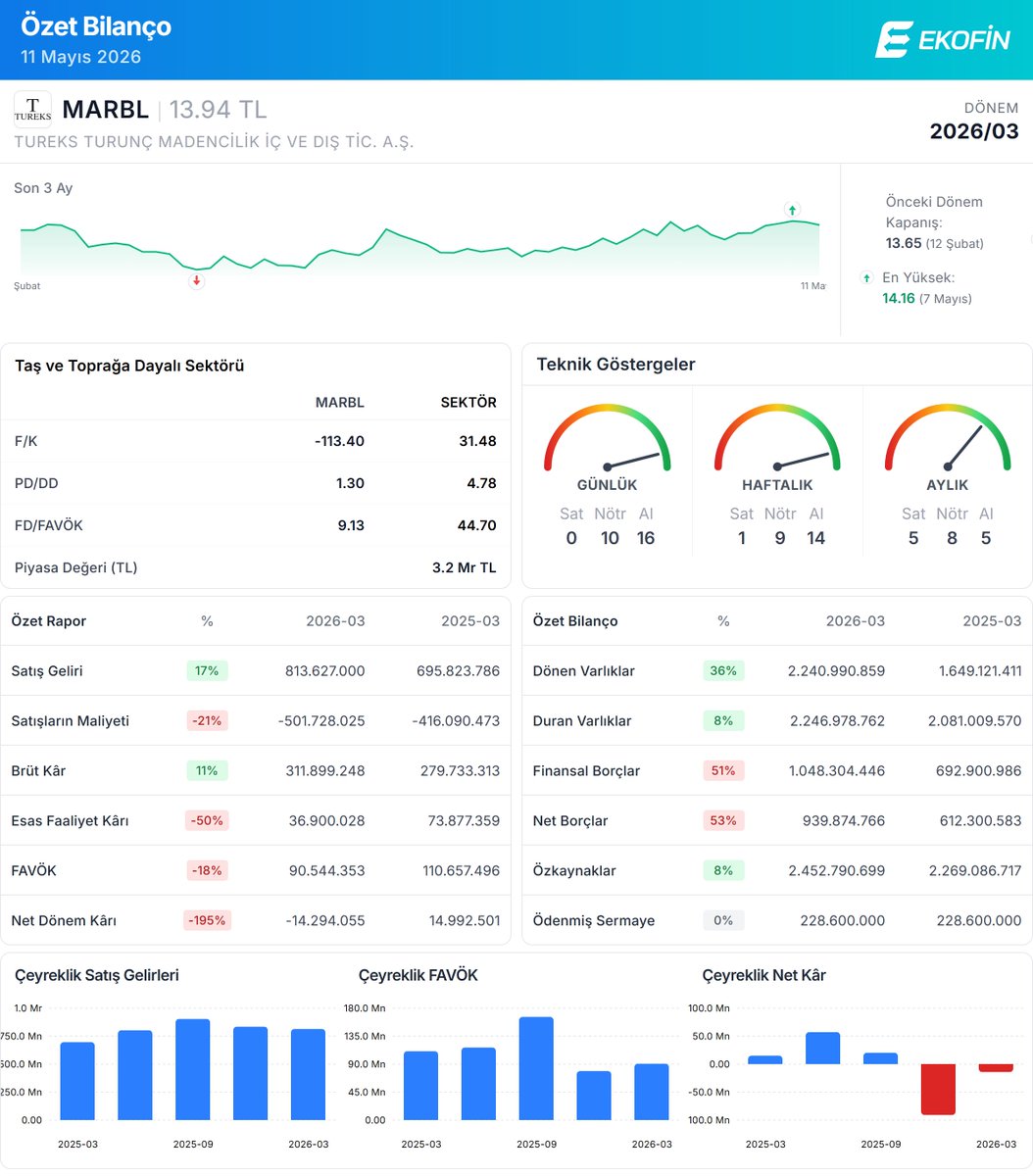Click the 11 Mayıs 2026 date
The width and height of the screenshot is (1033, 1176).
click(81, 57)
